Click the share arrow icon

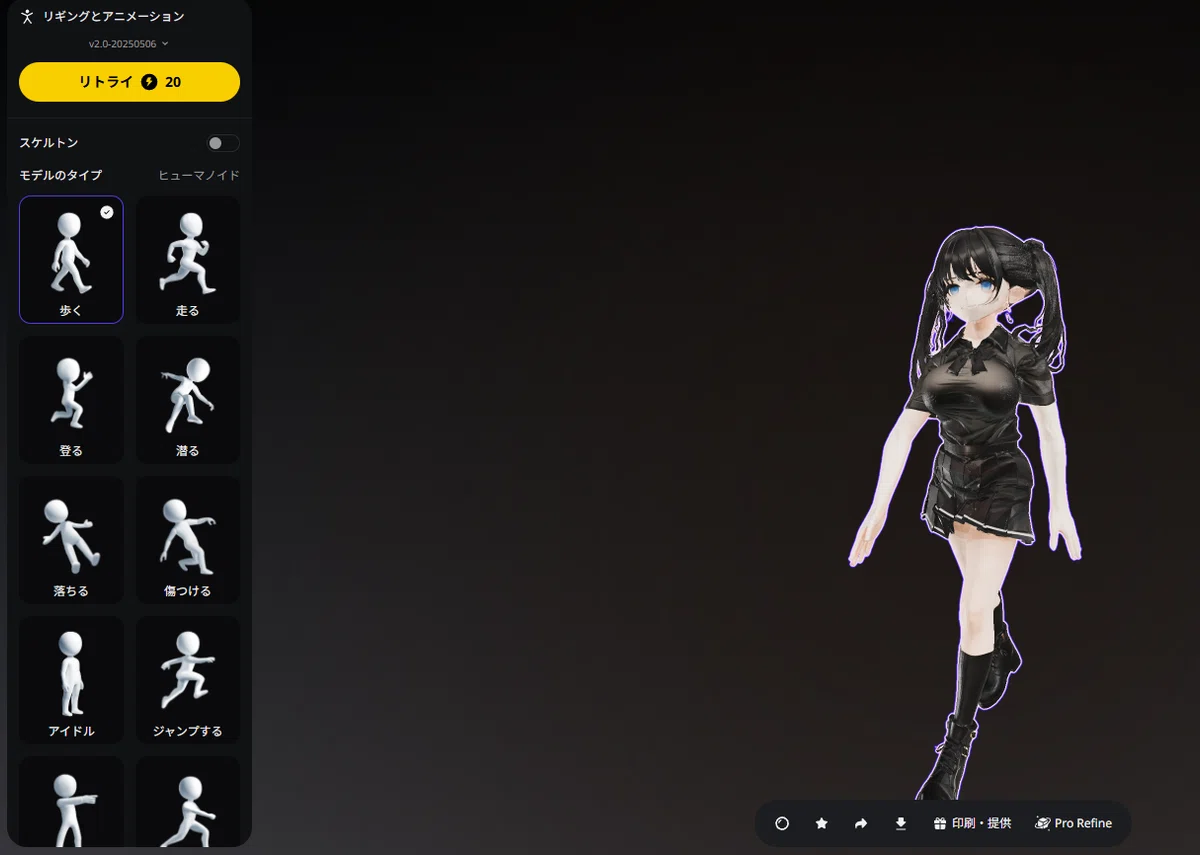click(x=861, y=823)
